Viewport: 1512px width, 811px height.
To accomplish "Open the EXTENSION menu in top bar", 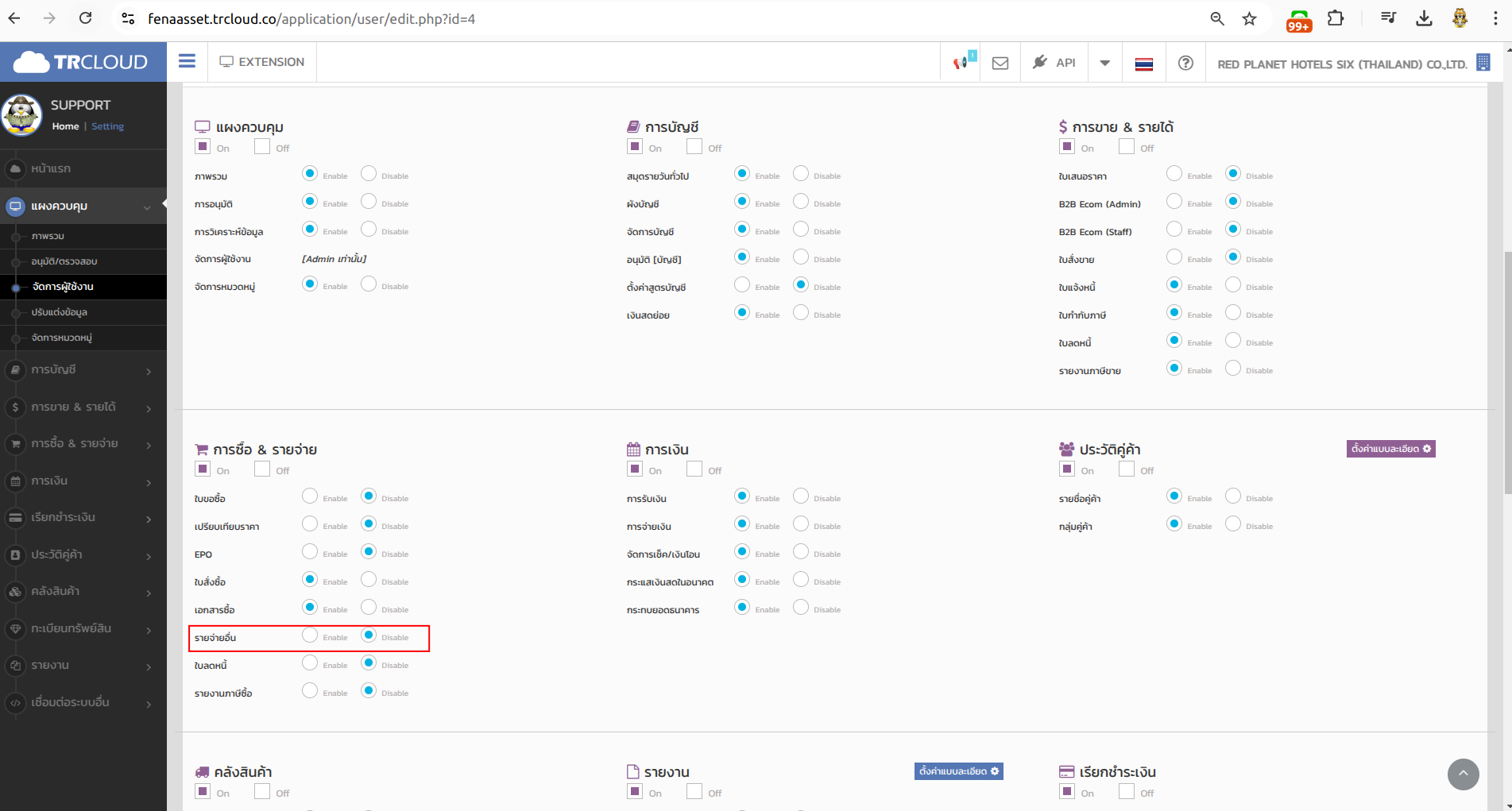I will (x=262, y=62).
